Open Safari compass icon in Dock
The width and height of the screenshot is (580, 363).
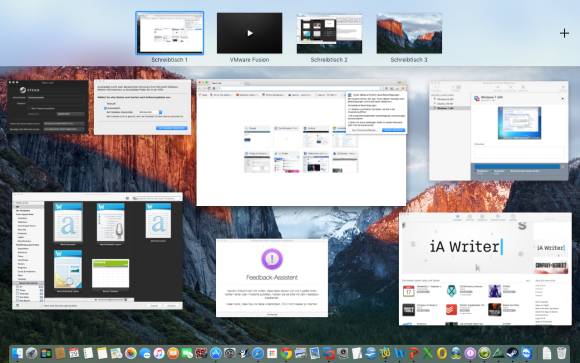pyautogui.click(x=258, y=353)
